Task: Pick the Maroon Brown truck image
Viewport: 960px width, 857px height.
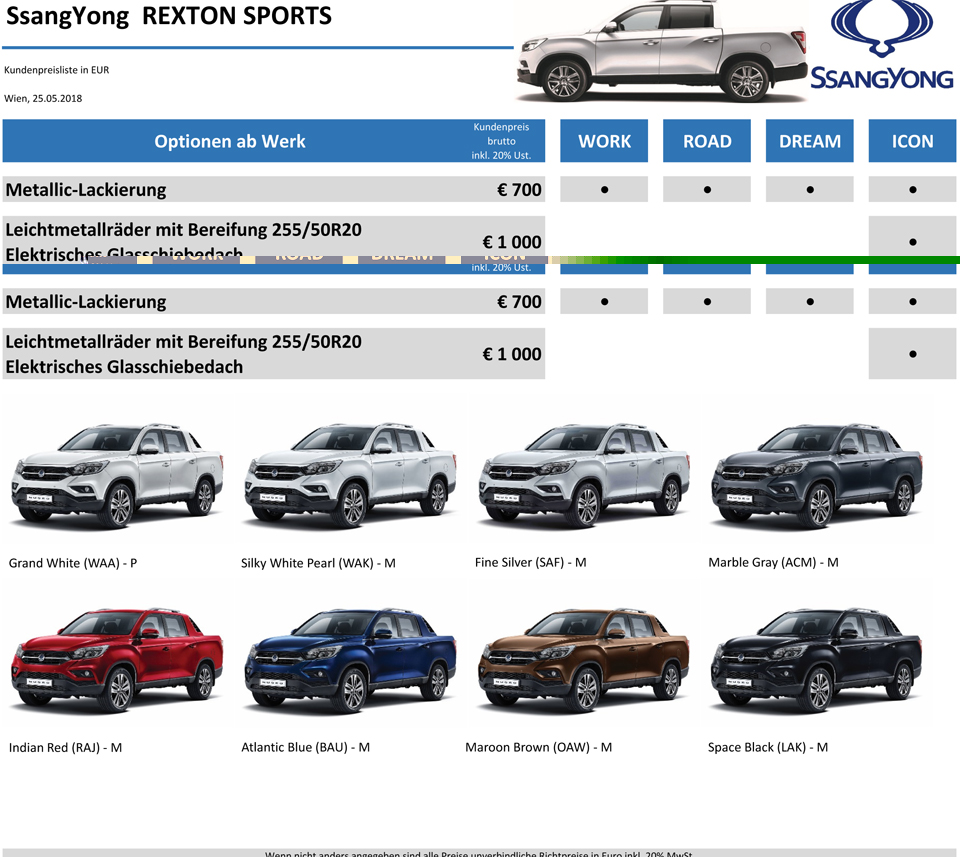Action: click(x=584, y=660)
